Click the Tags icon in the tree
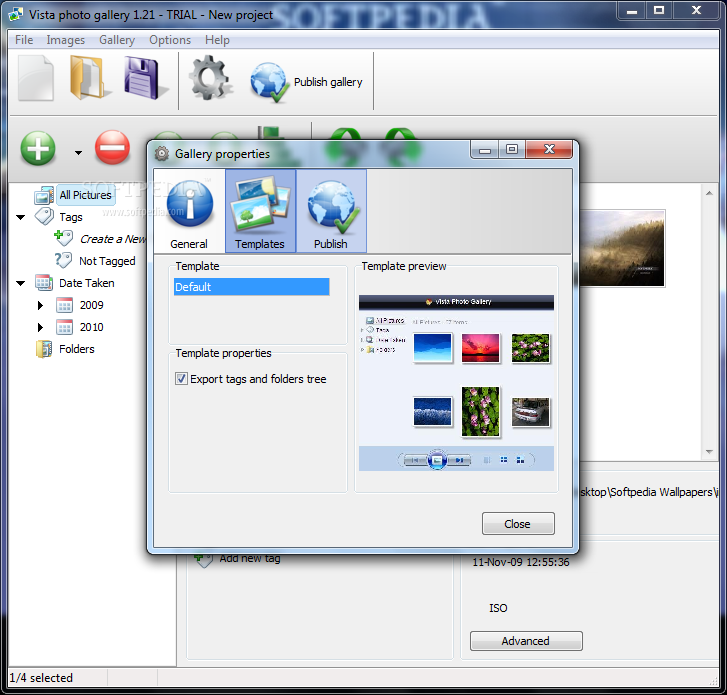The image size is (727, 695). [x=45, y=217]
